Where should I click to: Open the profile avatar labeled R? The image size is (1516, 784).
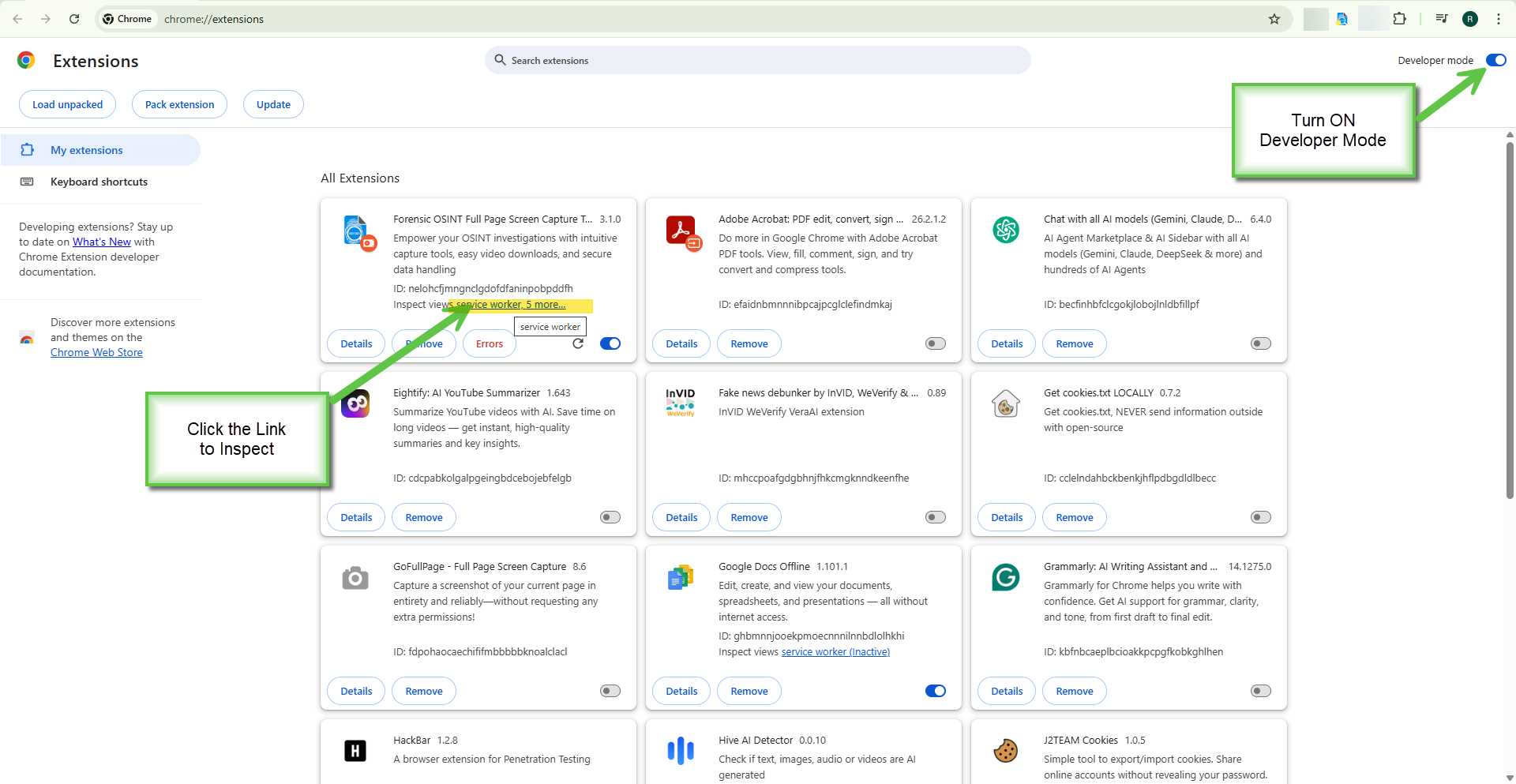pyautogui.click(x=1470, y=19)
